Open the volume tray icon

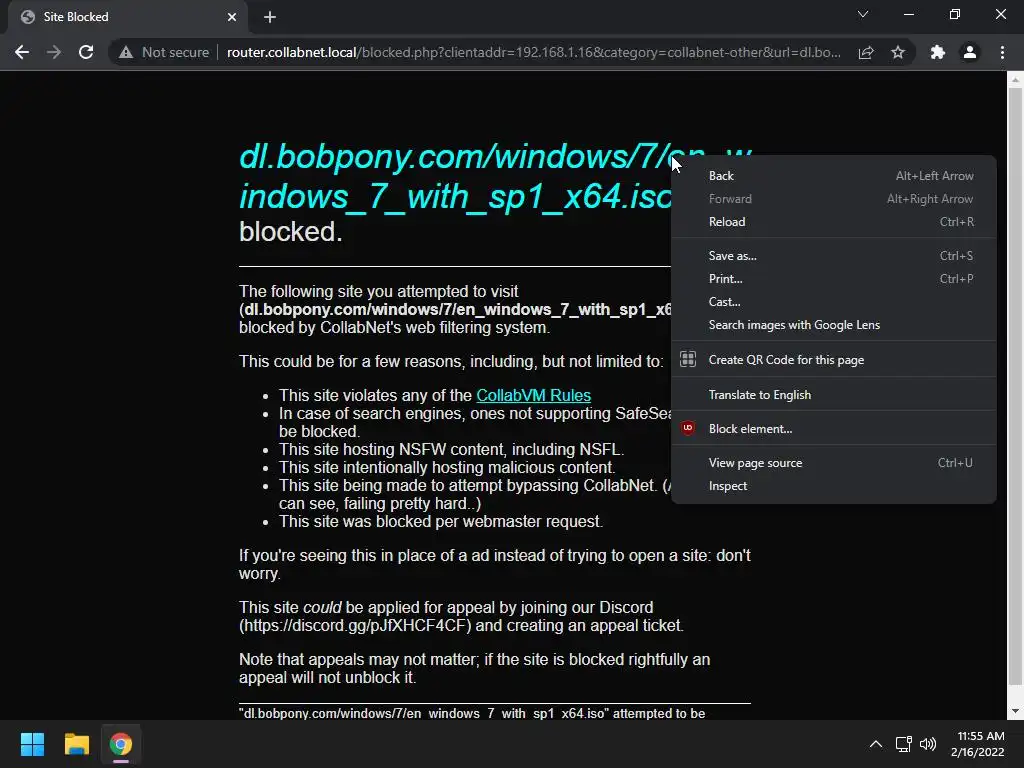click(x=927, y=744)
